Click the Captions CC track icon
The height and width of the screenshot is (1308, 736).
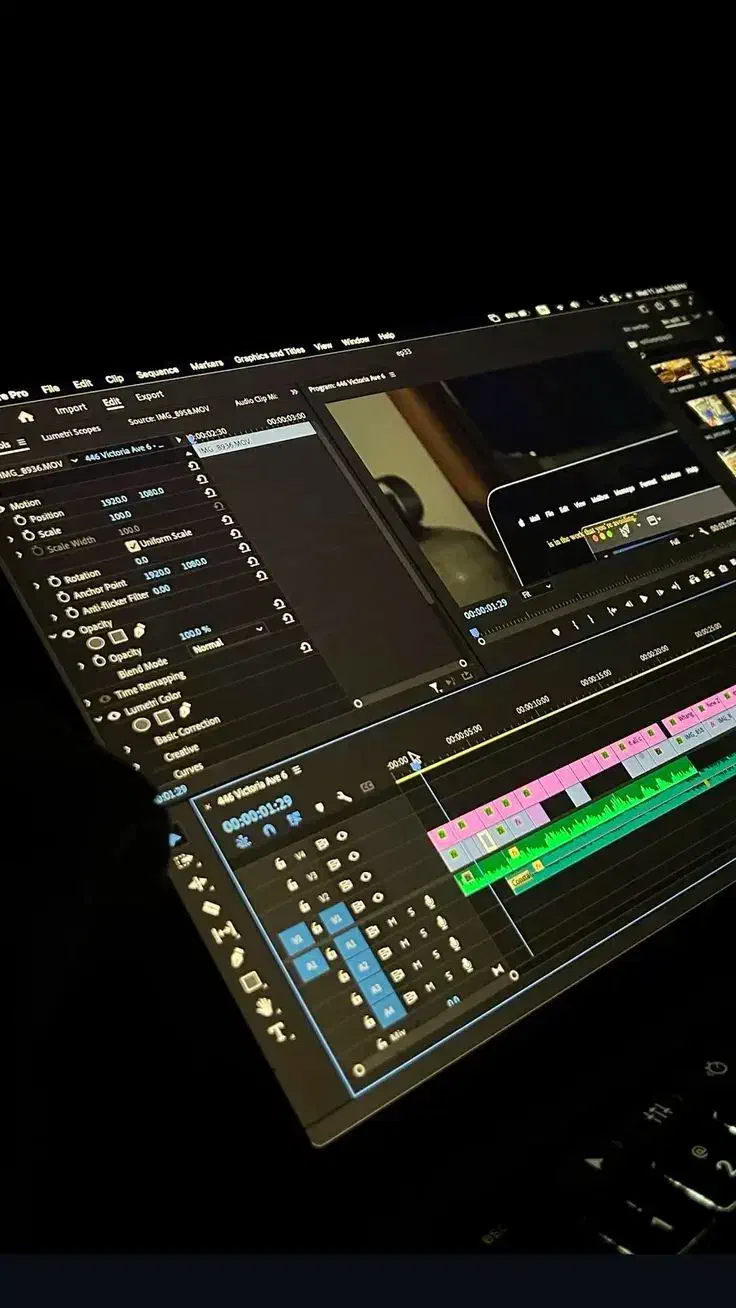[x=367, y=788]
